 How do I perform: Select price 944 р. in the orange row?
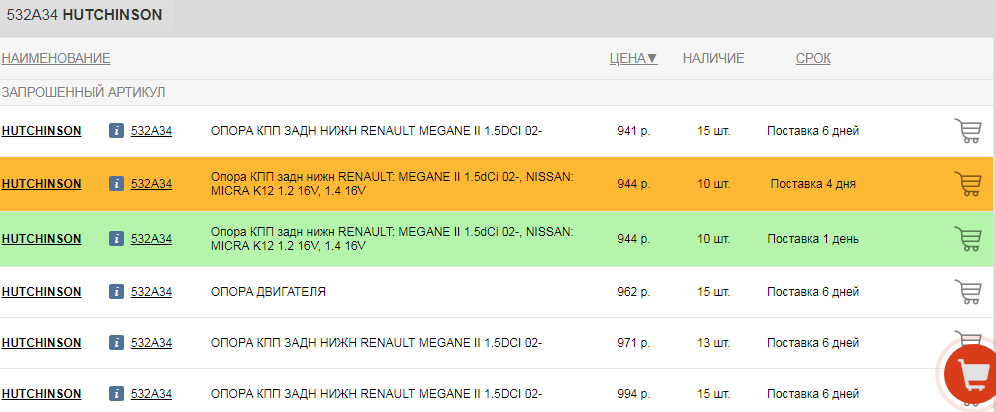click(x=634, y=183)
